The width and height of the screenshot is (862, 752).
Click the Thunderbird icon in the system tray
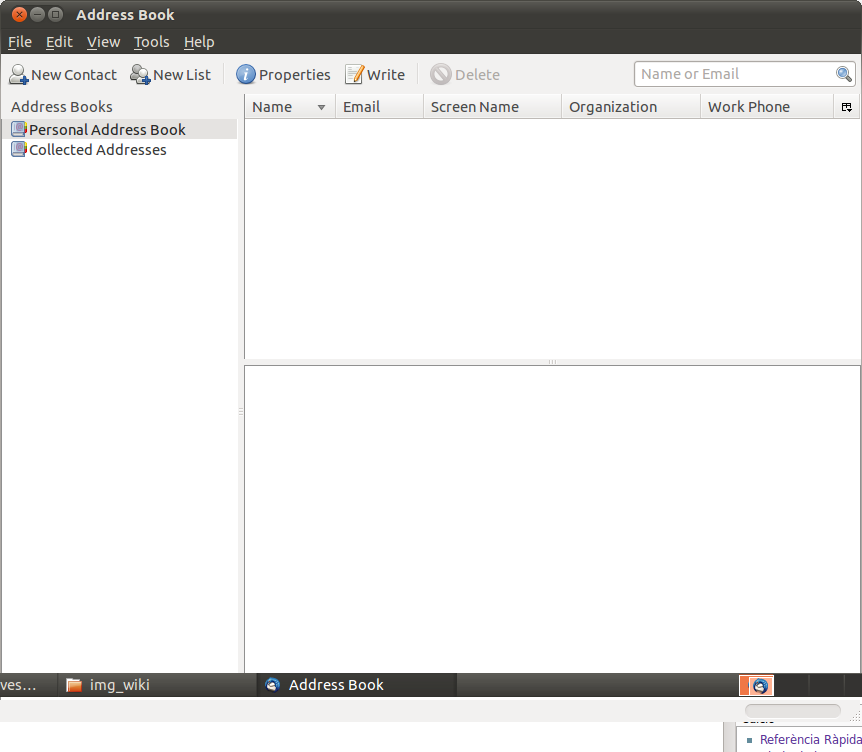click(x=761, y=685)
